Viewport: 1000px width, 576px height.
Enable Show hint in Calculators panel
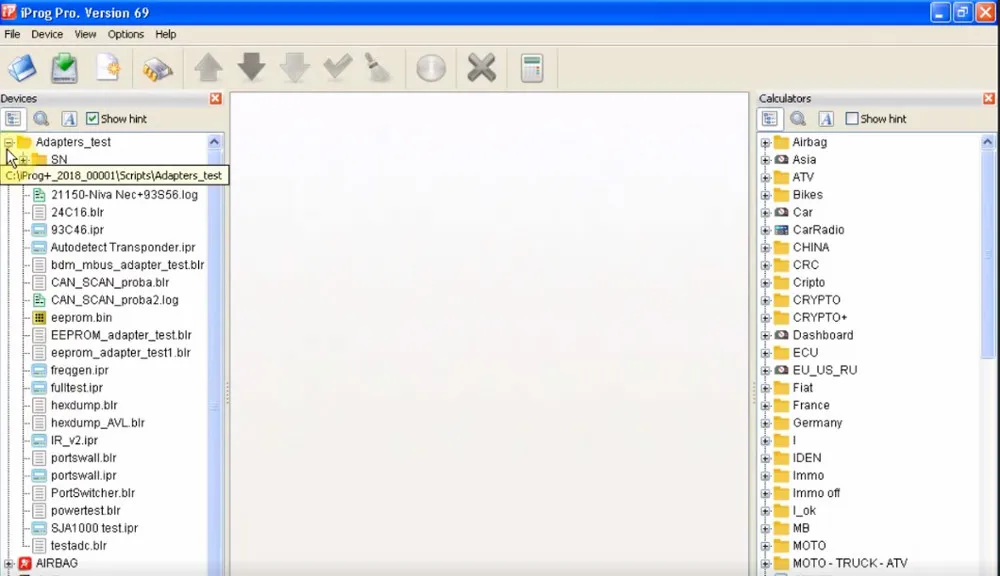point(852,119)
